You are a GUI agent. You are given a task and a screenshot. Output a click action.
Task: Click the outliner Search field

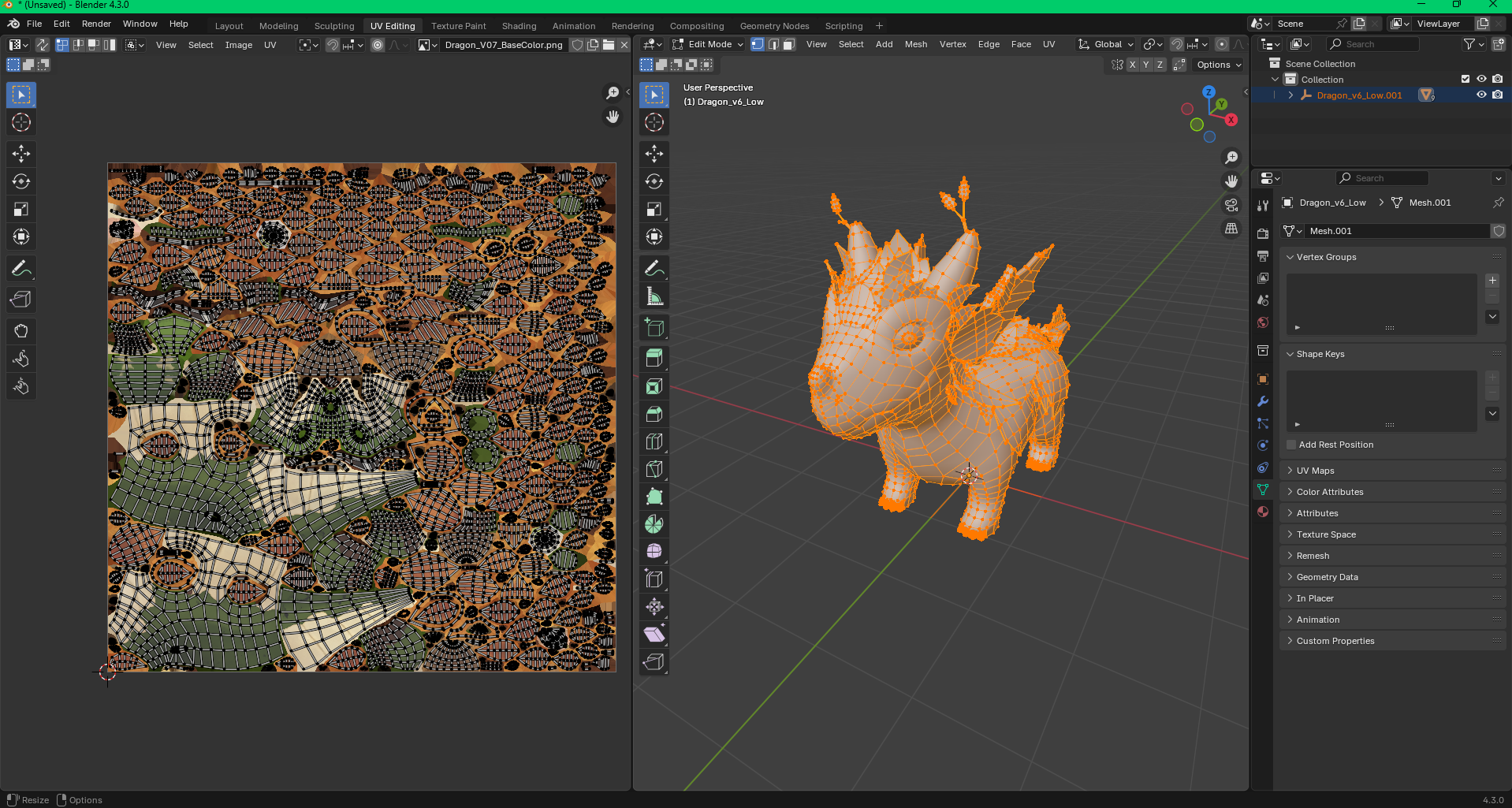tap(1372, 44)
